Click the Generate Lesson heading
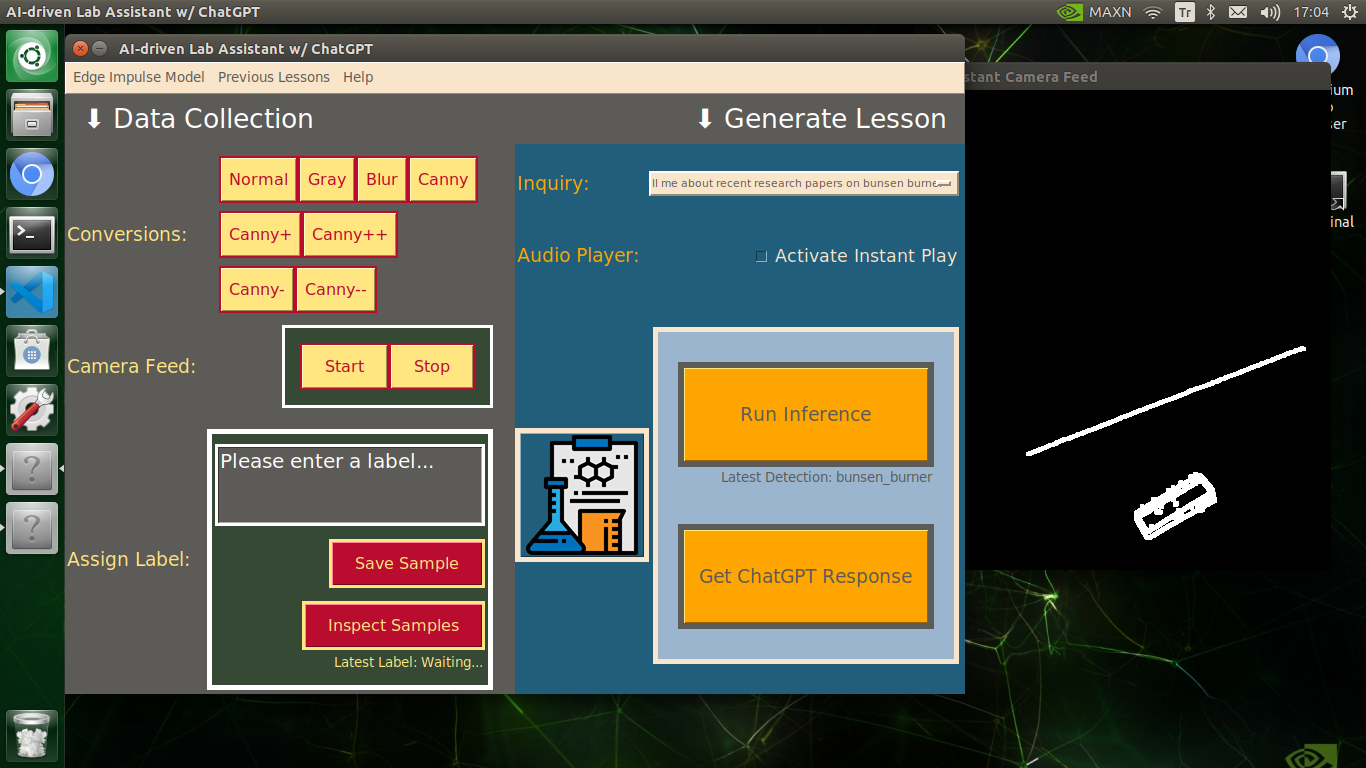The image size is (1366, 768). [835, 118]
